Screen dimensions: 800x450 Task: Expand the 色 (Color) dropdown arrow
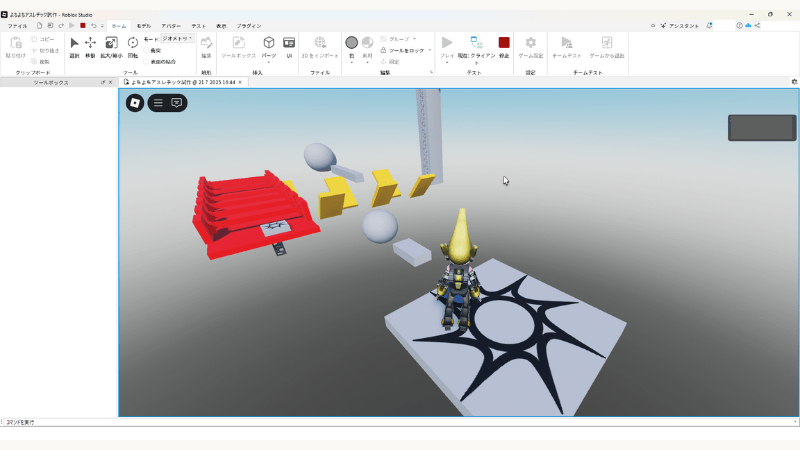click(x=352, y=63)
